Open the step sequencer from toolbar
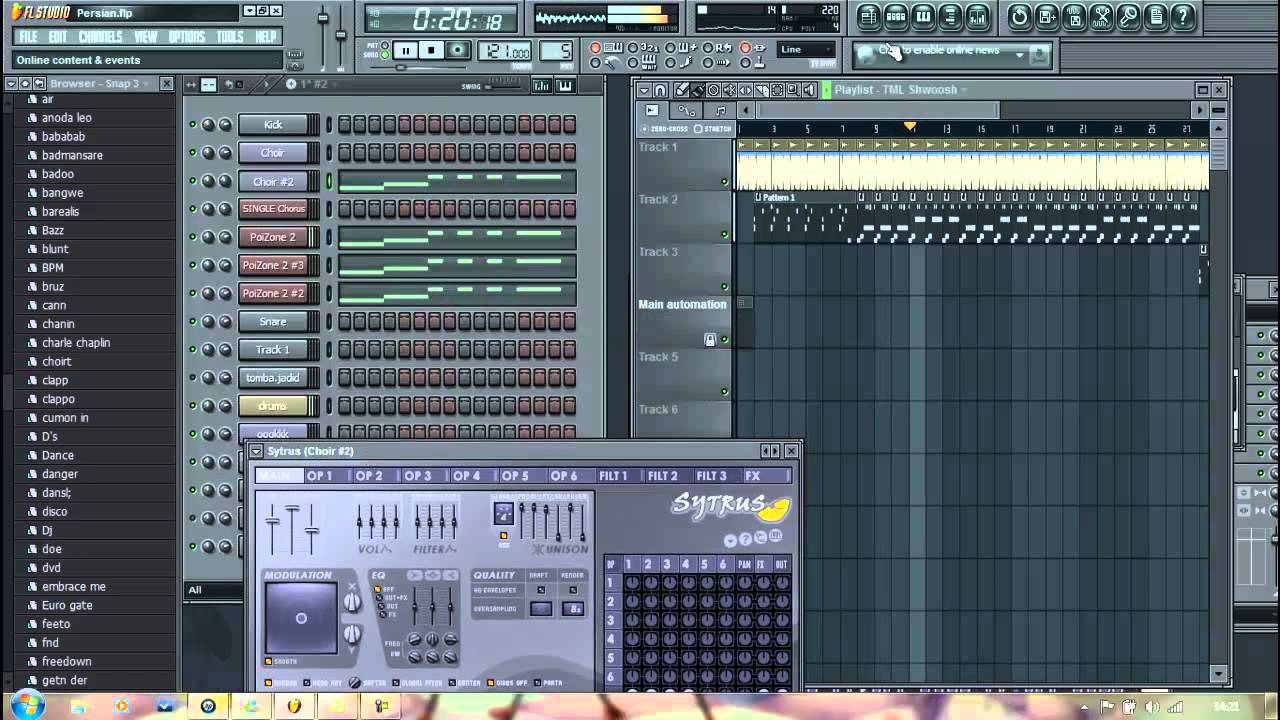The height and width of the screenshot is (720, 1280). (896, 16)
